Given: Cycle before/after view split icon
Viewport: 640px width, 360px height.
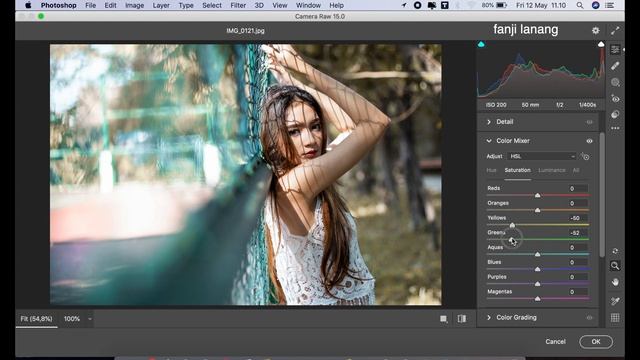Looking at the screenshot, I should tap(462, 319).
